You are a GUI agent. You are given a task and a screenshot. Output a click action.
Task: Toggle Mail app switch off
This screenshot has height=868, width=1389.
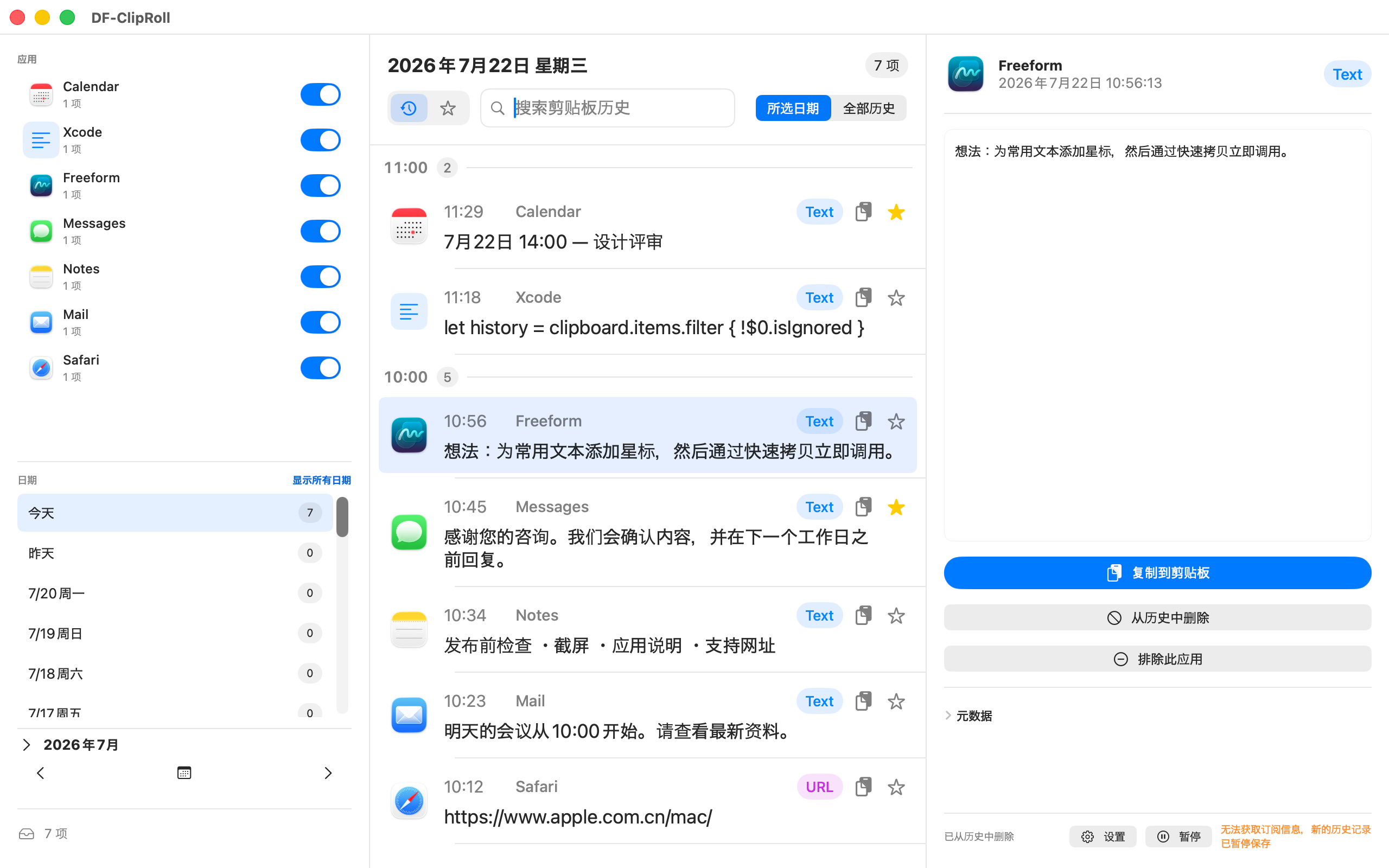pos(320,323)
